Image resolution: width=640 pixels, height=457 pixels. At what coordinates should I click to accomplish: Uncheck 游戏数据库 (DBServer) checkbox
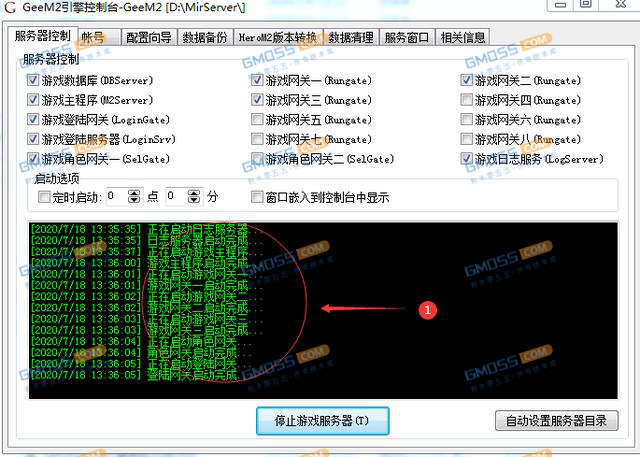click(x=33, y=80)
